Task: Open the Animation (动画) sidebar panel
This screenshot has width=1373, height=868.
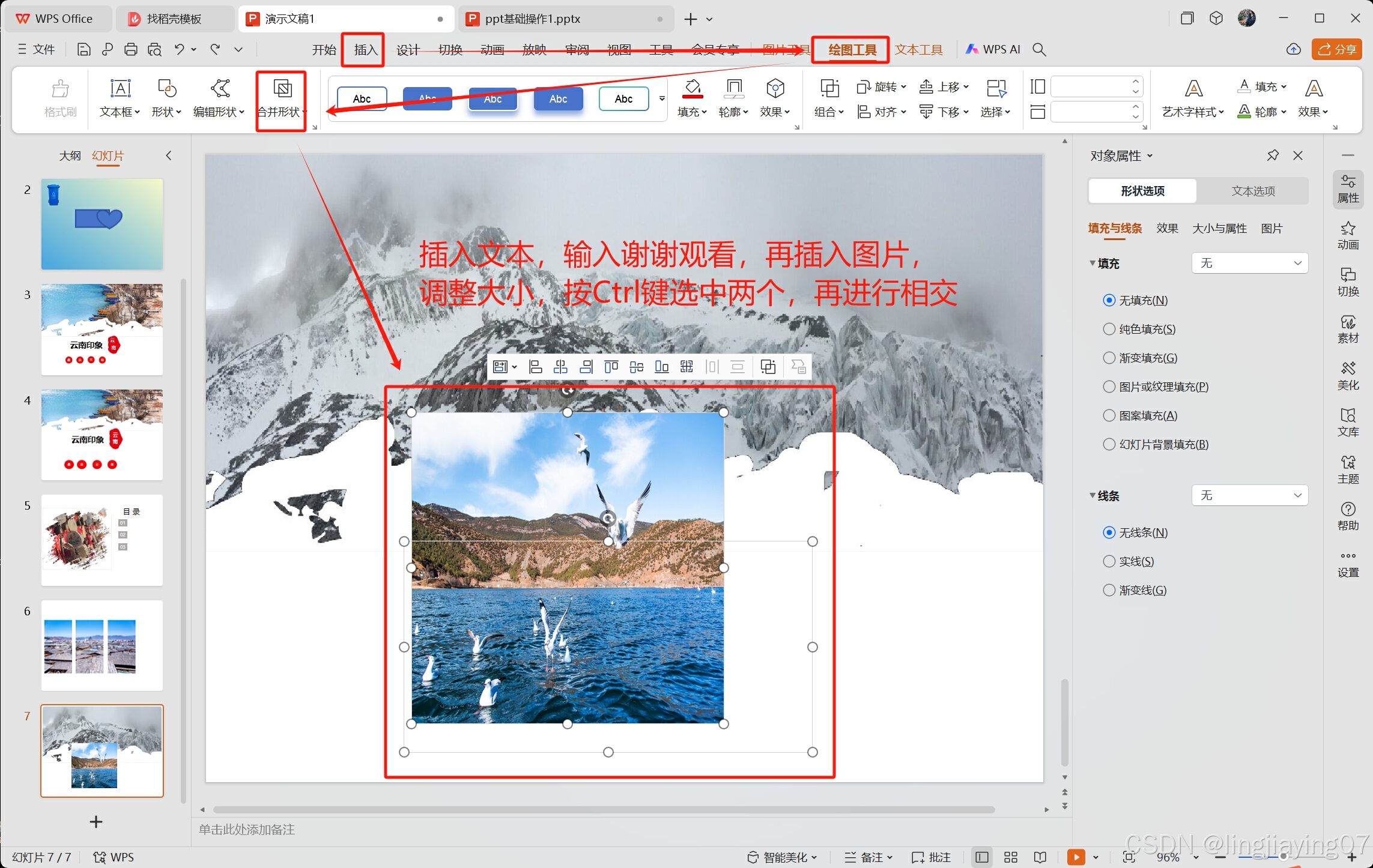Action: 1347,235
